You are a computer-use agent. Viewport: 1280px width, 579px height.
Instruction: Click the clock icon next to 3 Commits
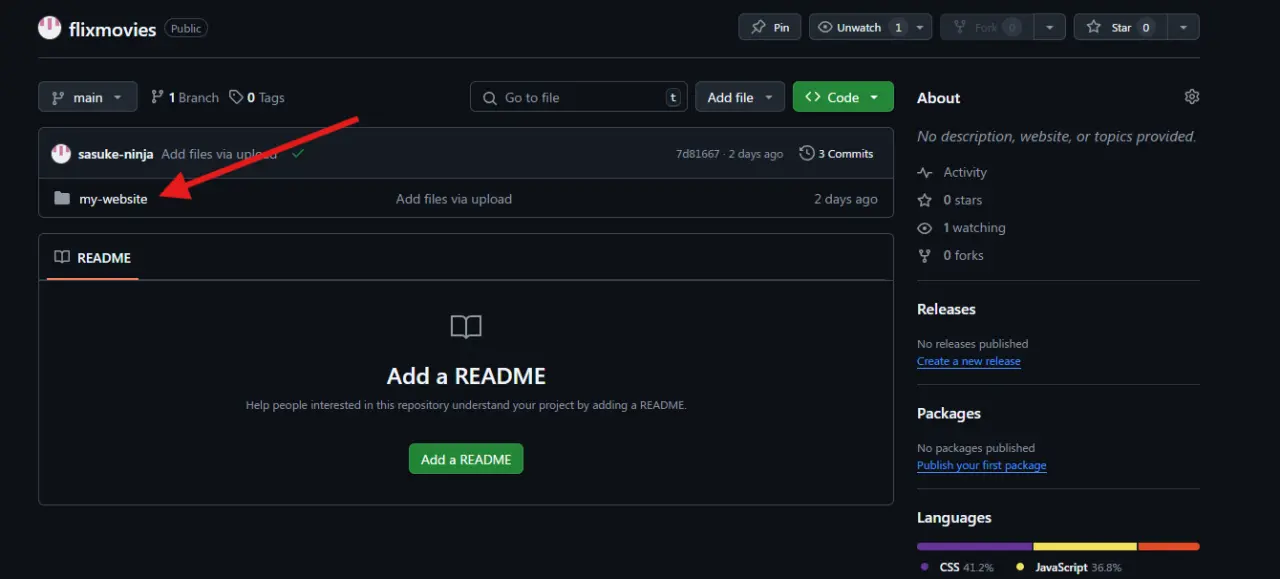point(807,154)
